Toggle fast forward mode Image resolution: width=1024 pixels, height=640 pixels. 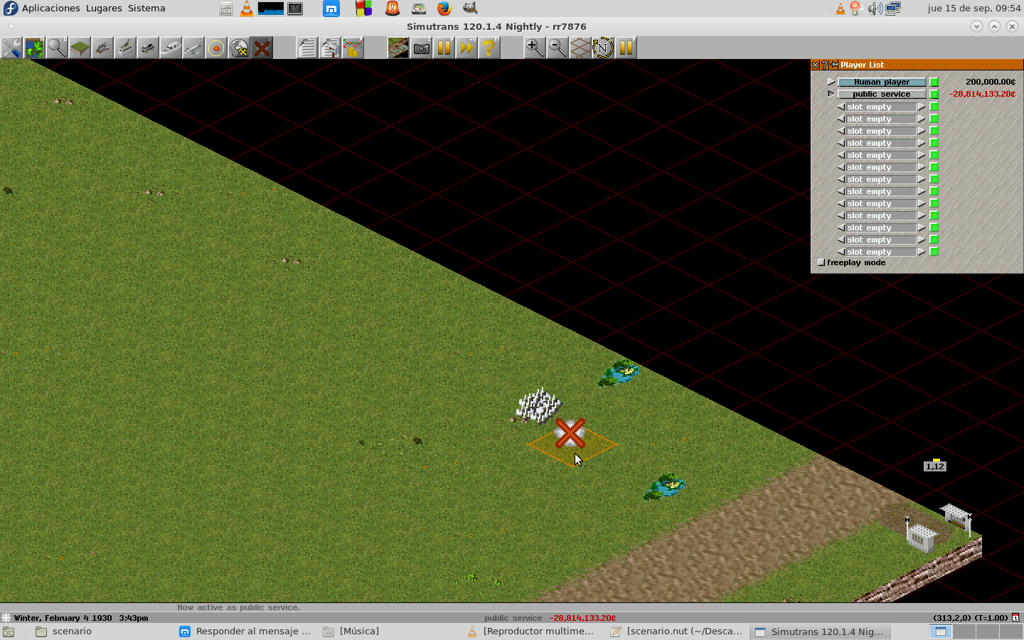[x=466, y=48]
